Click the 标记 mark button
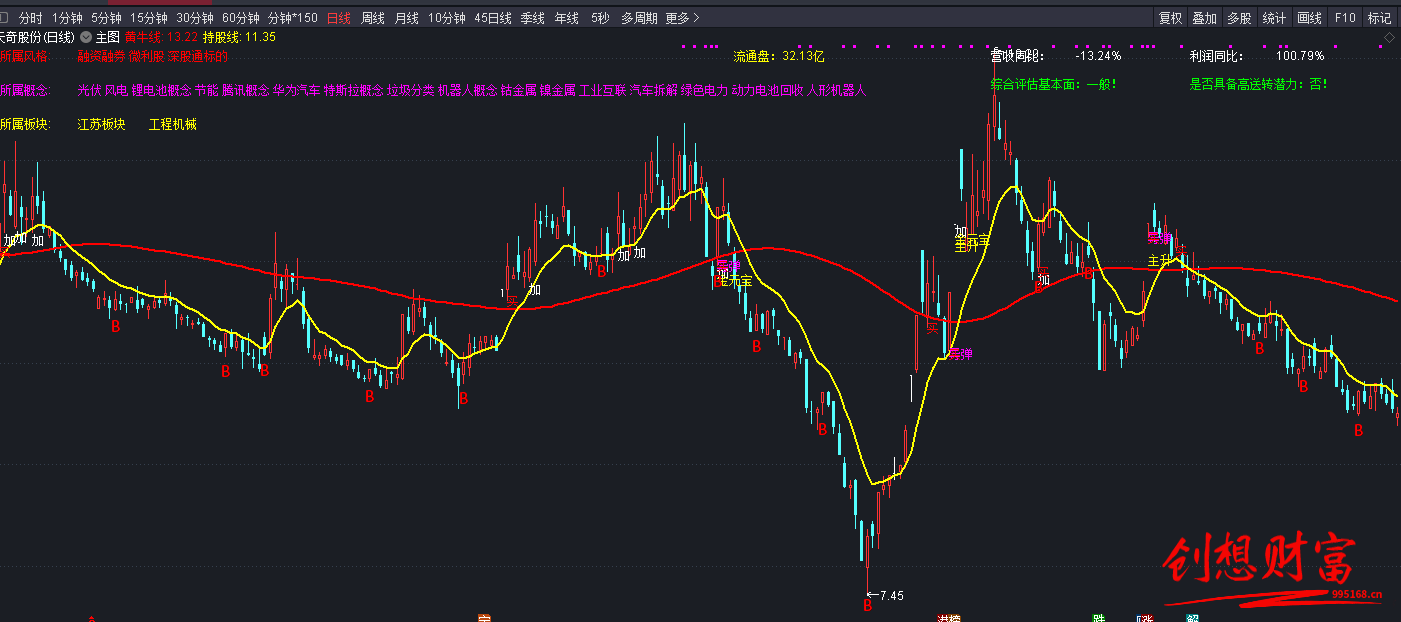Viewport: 1401px width, 622px height. tap(1380, 18)
